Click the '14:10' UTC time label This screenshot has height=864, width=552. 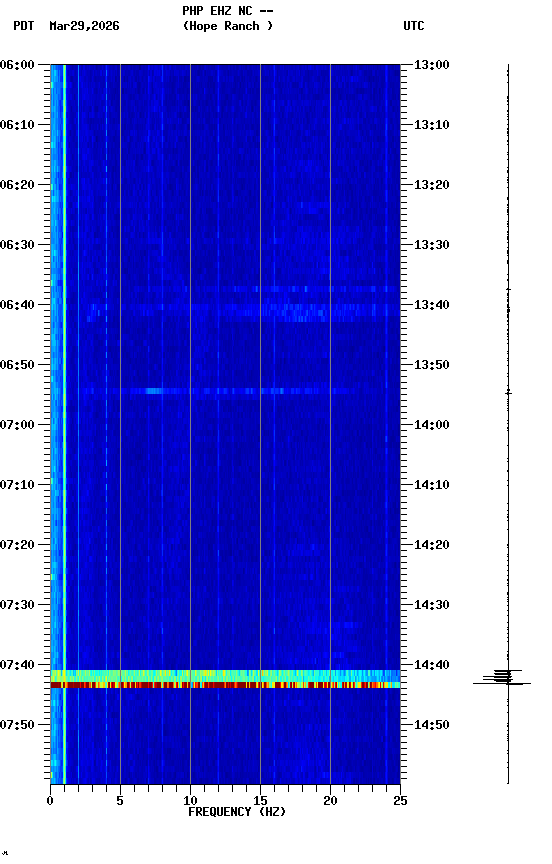432,485
